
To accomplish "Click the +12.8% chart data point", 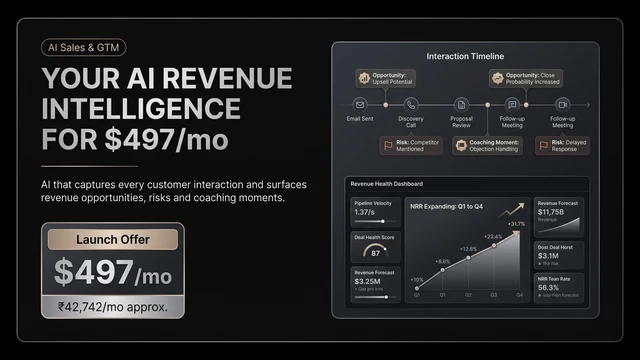I will pyautogui.click(x=468, y=258).
